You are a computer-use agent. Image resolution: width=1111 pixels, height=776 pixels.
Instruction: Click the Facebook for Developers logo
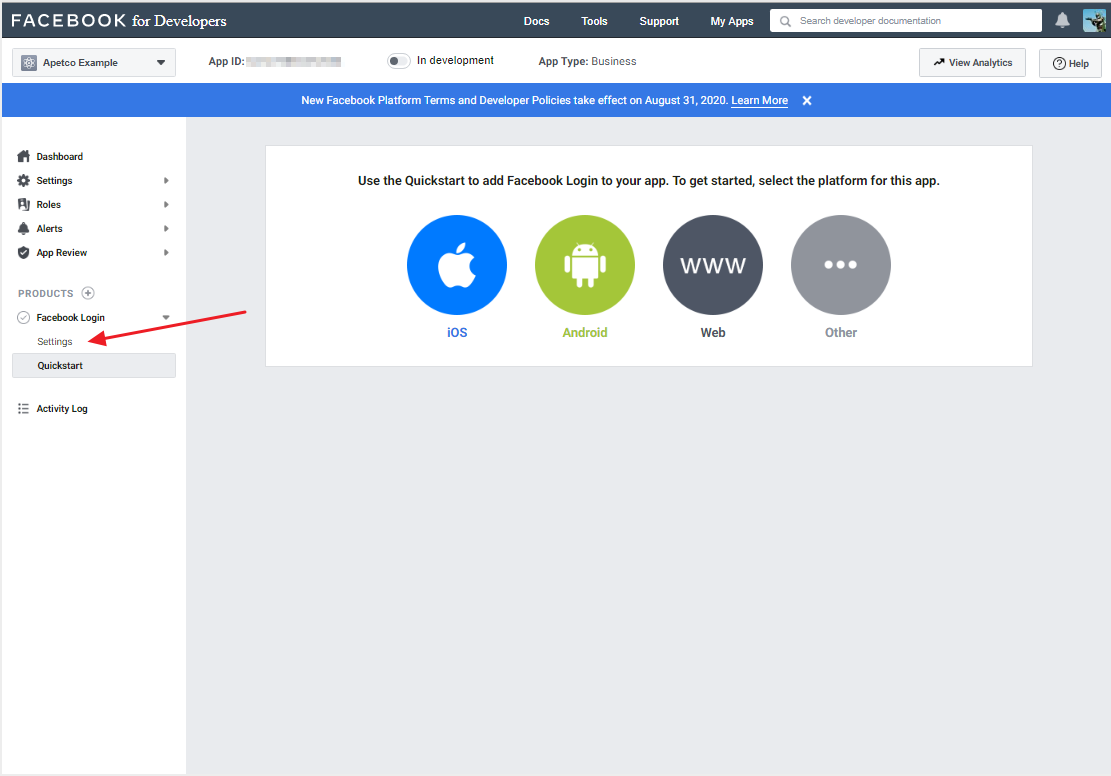(x=119, y=21)
